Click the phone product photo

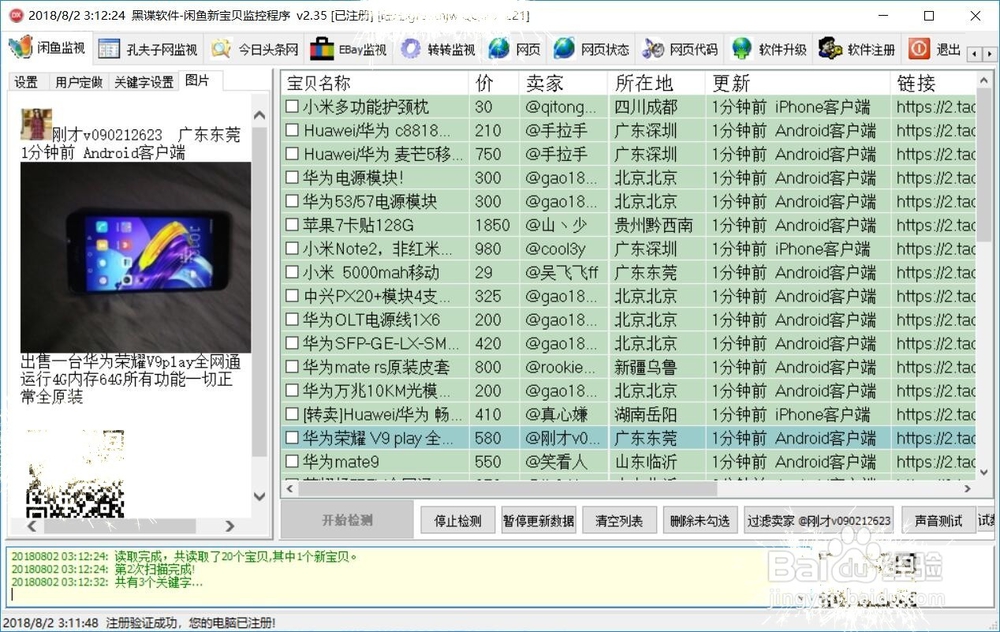click(136, 258)
